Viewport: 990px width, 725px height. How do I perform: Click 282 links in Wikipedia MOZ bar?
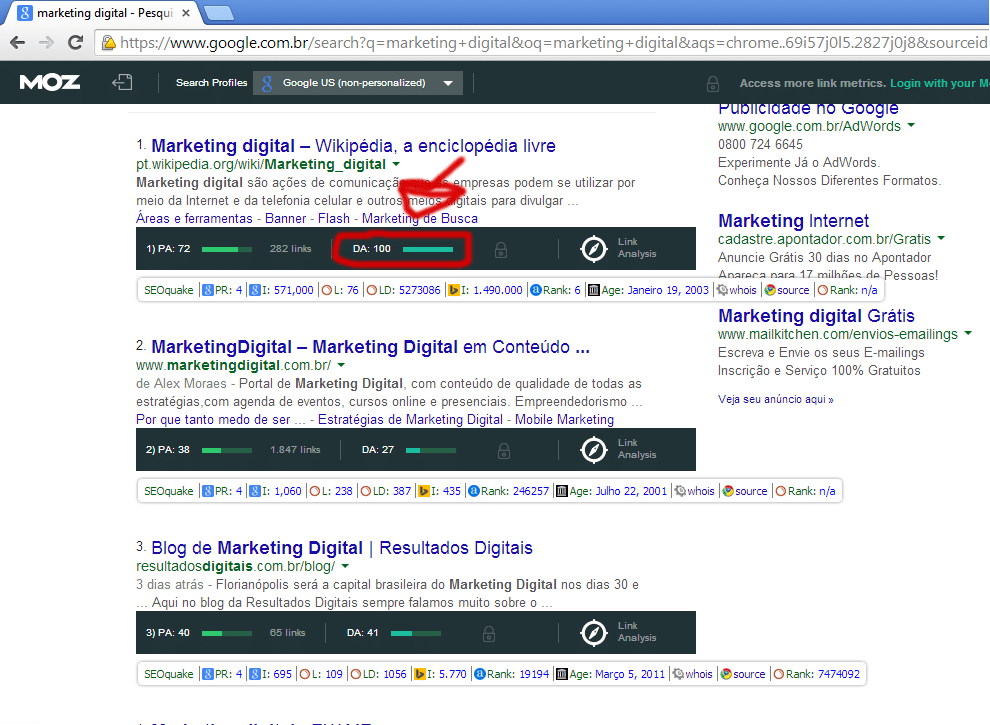click(x=290, y=249)
